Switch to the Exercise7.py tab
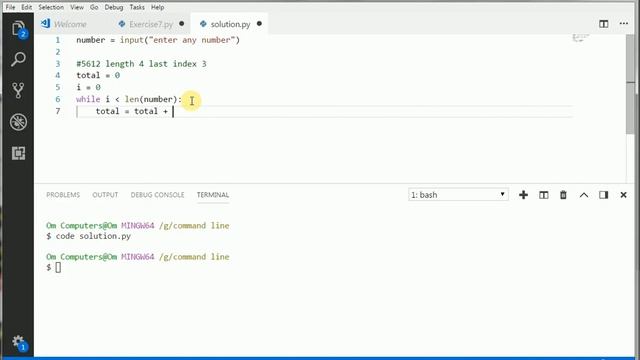This screenshot has width=640, height=360. (151, 24)
